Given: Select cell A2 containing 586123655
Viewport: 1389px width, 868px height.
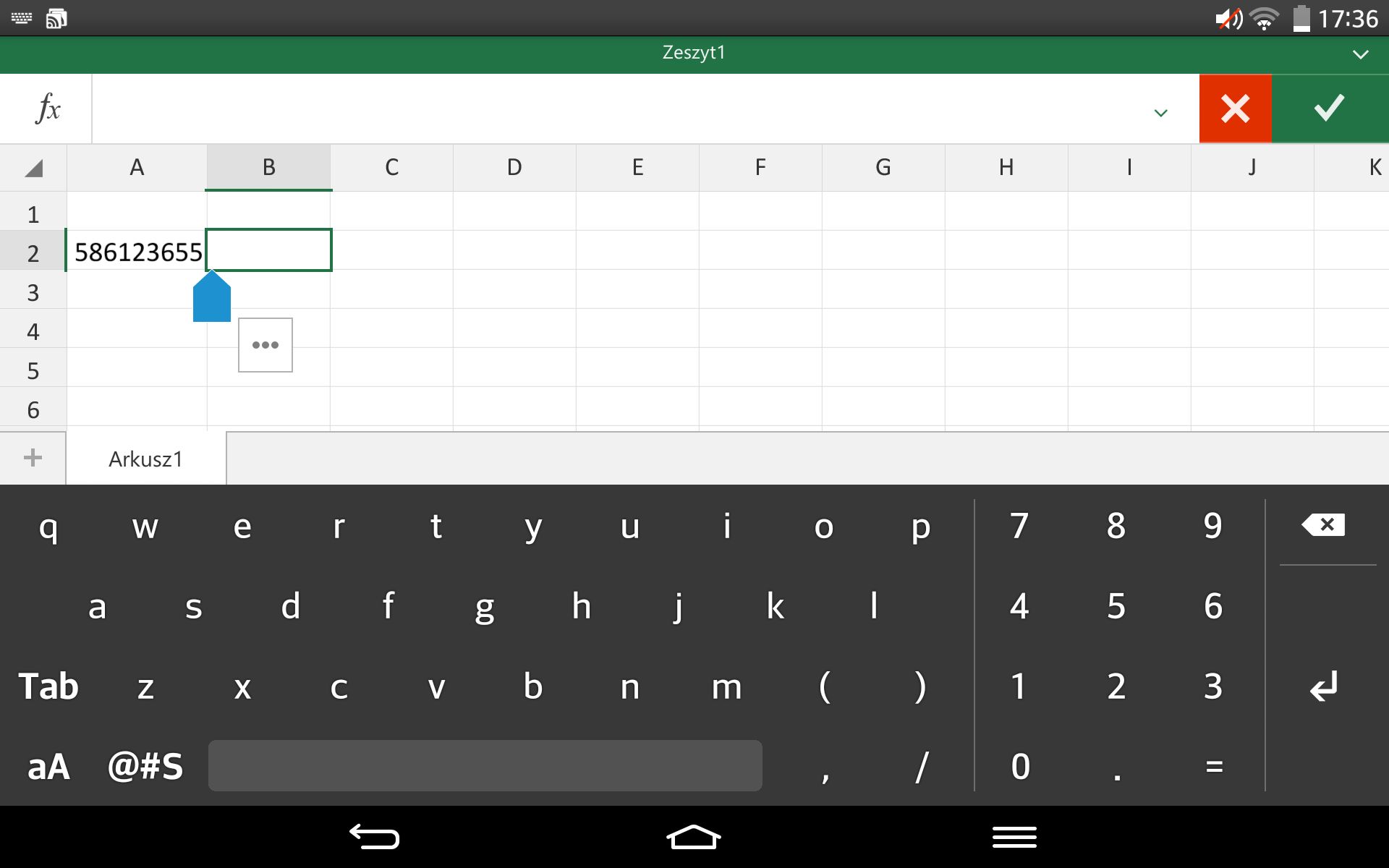Looking at the screenshot, I should (x=137, y=251).
